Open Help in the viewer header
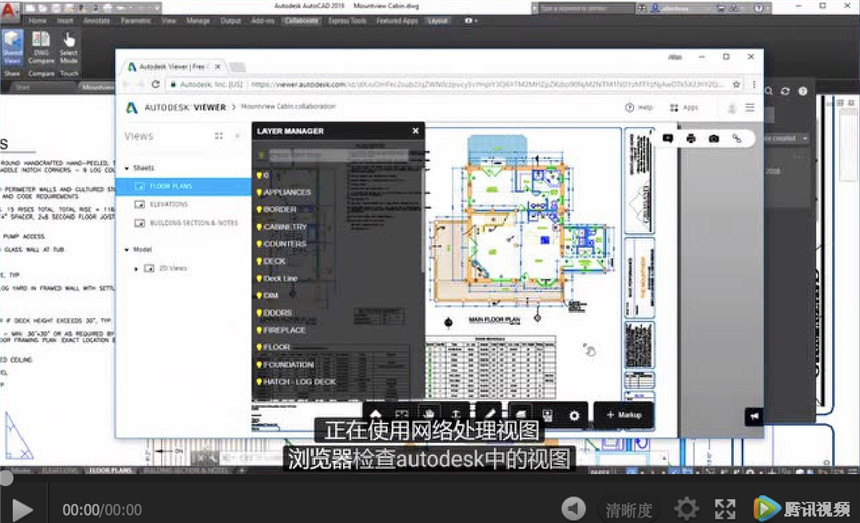Image resolution: width=860 pixels, height=523 pixels. tap(639, 107)
